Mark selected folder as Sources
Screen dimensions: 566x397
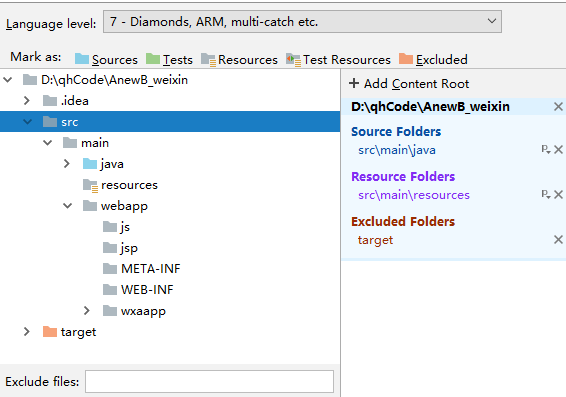tap(106, 59)
